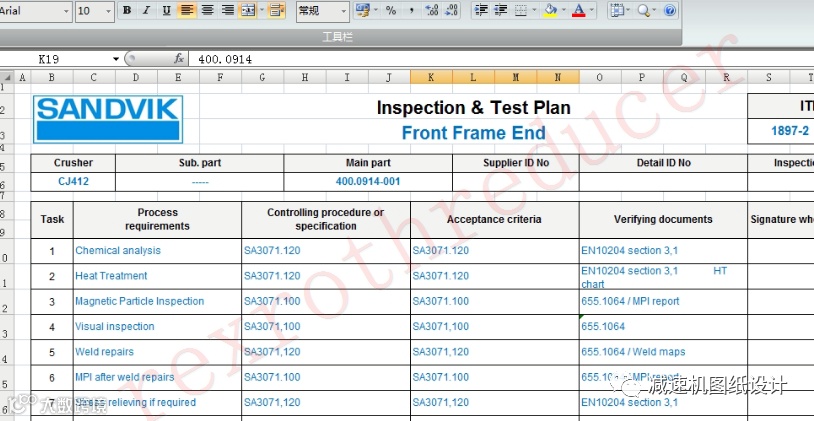Viewport: 814px width, 421px height.
Task: Open the 常规 number format dropdown
Action: click(x=343, y=11)
